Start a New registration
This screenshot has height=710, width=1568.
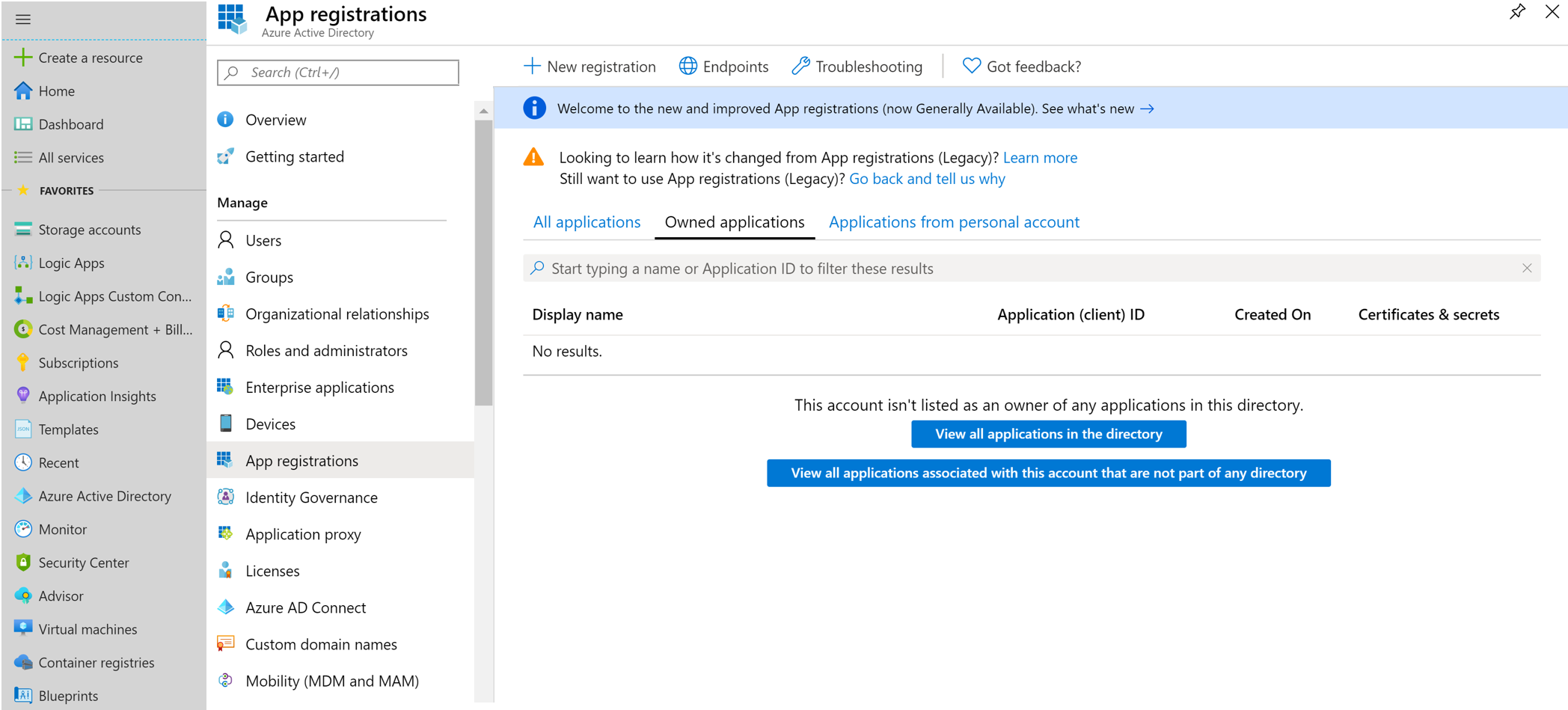pos(589,67)
